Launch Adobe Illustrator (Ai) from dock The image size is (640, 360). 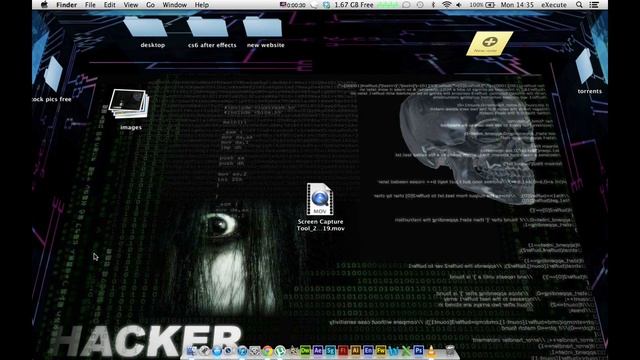(356, 350)
